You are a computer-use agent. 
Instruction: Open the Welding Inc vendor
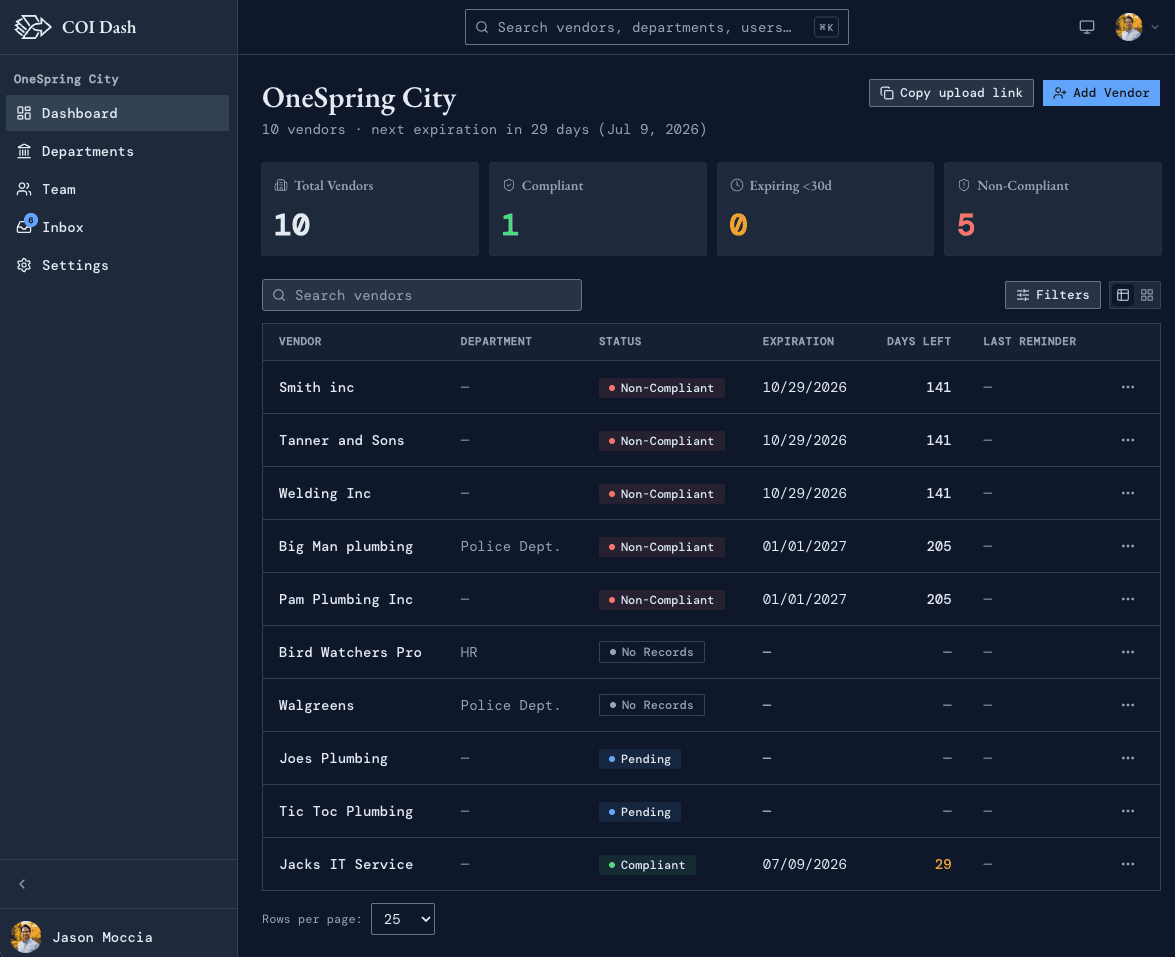pos(324,493)
